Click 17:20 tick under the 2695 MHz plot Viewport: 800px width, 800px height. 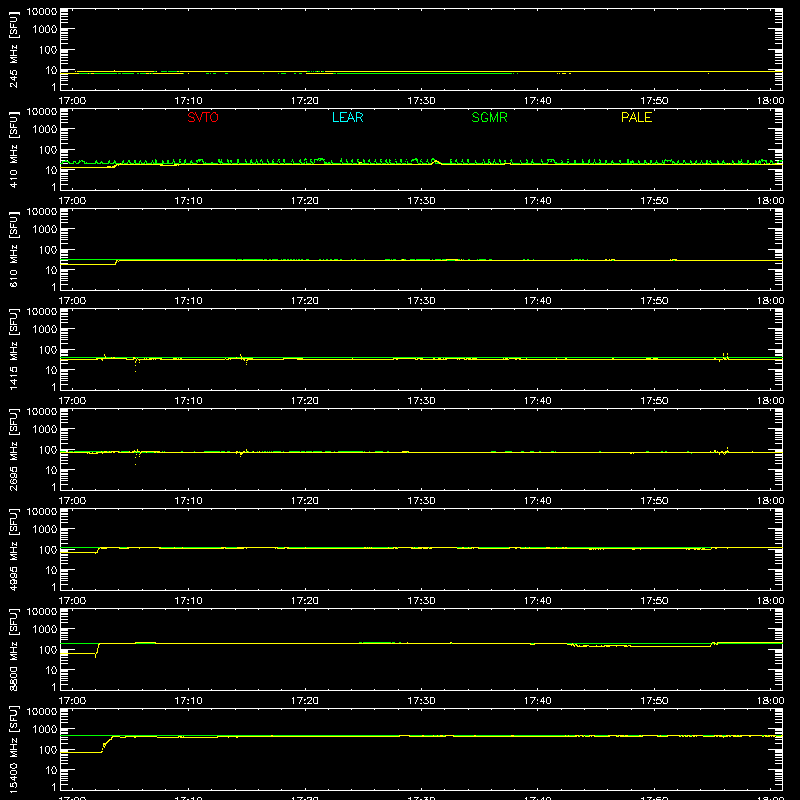305,501
